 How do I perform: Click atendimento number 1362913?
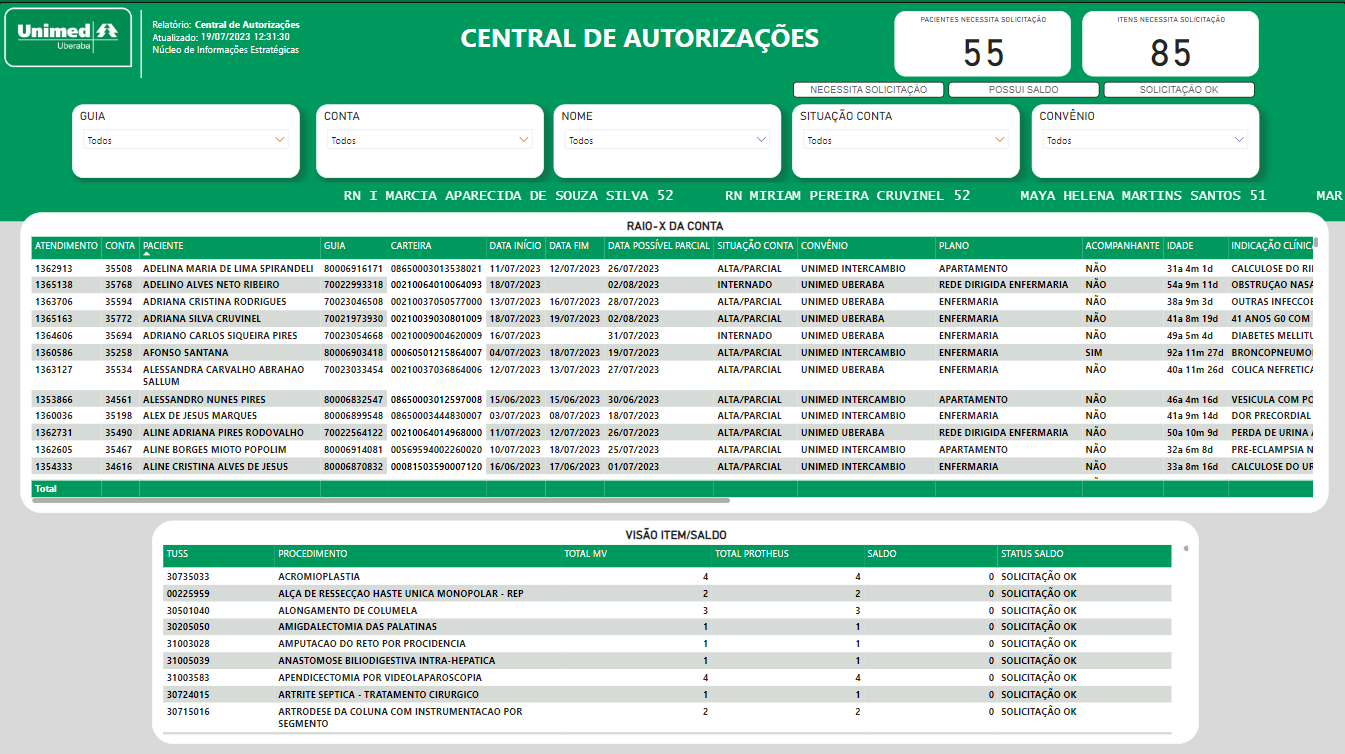(x=54, y=268)
